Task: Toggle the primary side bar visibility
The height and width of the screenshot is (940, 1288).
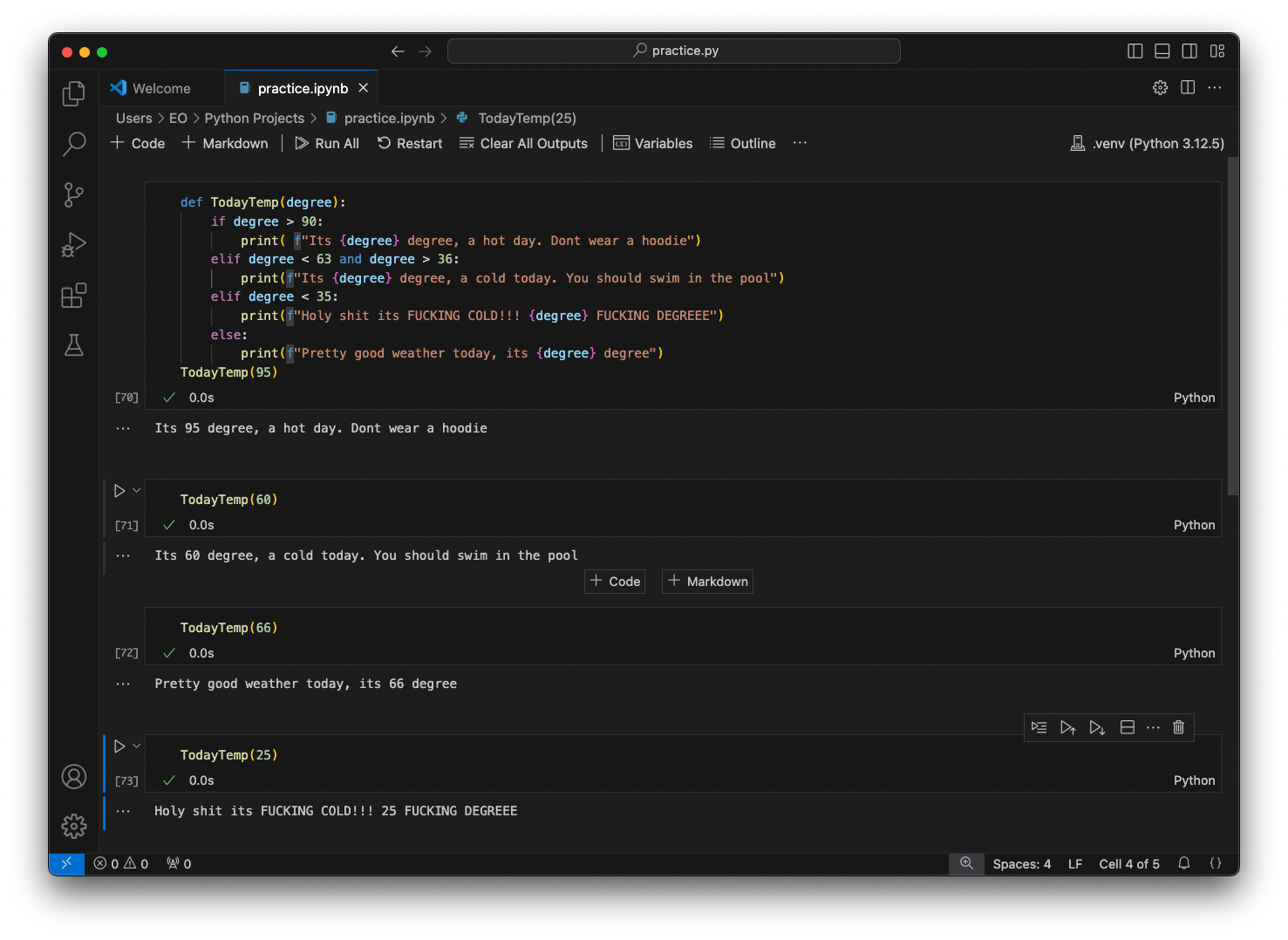Action: click(1135, 51)
